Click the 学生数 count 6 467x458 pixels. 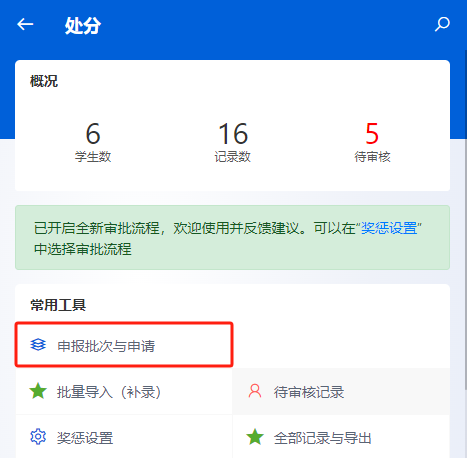point(93,133)
